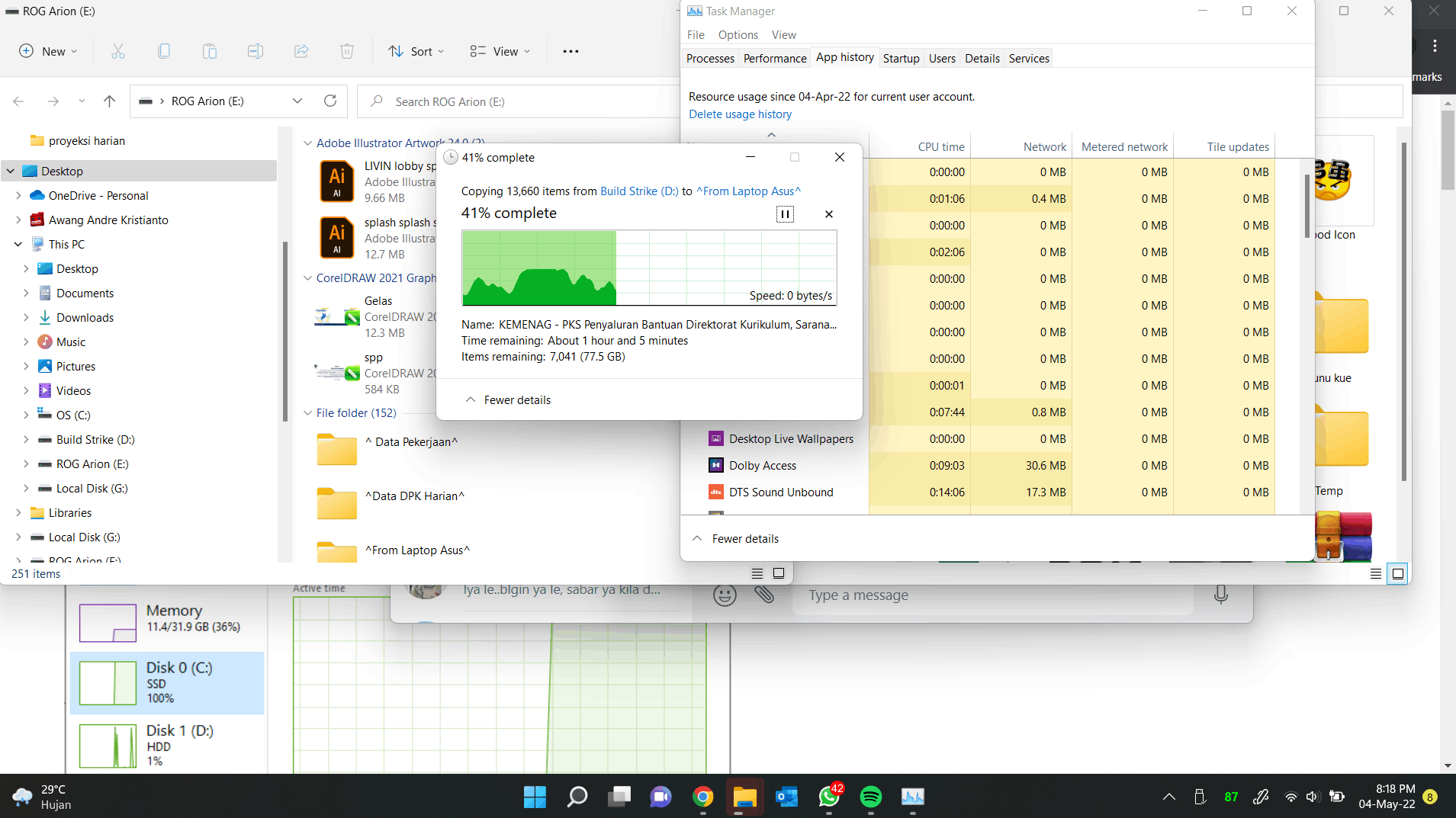
Task: Open the Users tab
Action: point(942,59)
